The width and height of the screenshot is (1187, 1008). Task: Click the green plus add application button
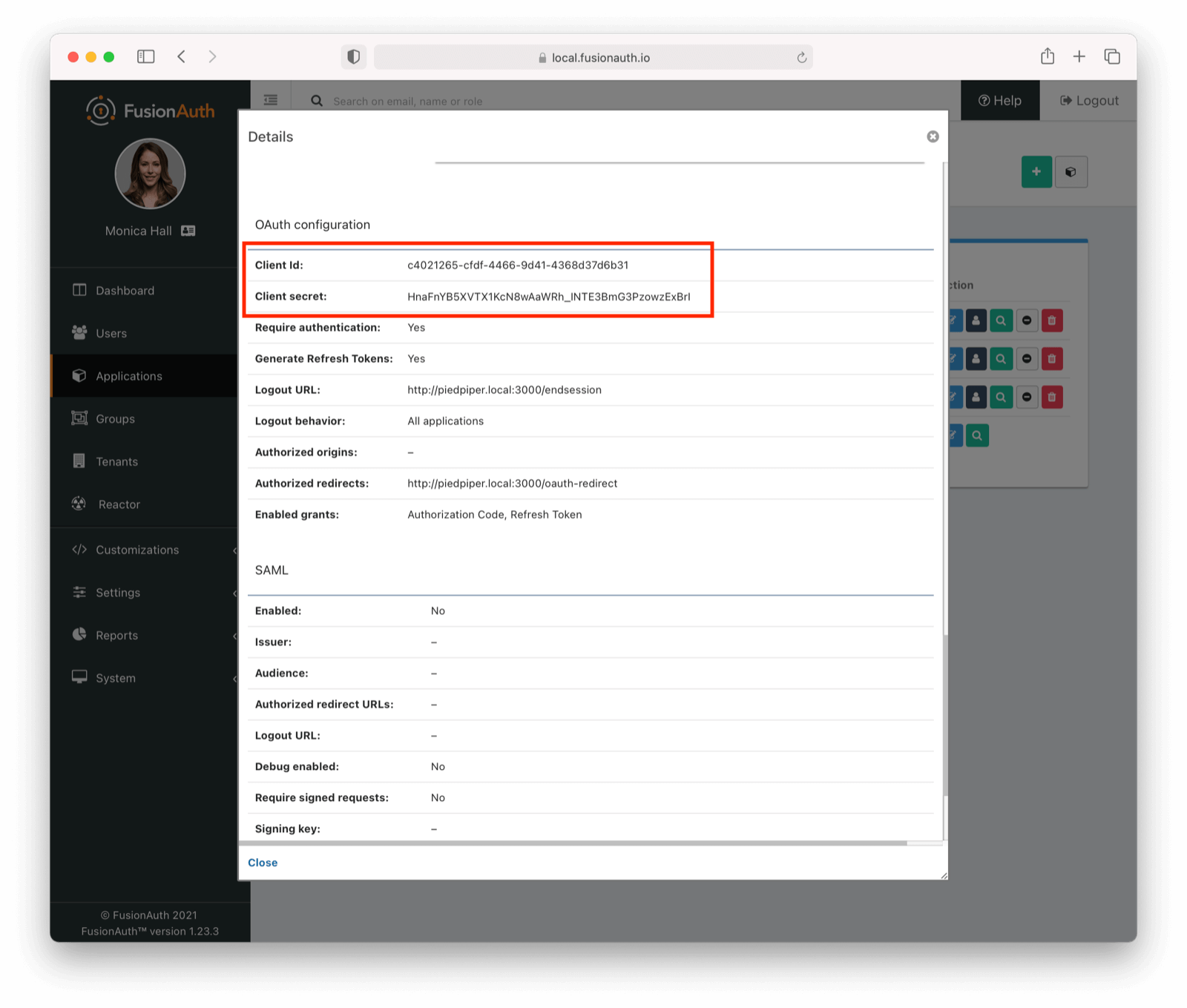(x=1036, y=172)
